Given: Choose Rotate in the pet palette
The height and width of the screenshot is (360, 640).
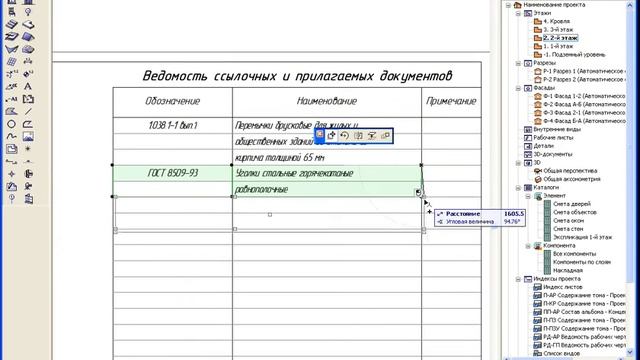Looking at the screenshot, I should pos(345,136).
